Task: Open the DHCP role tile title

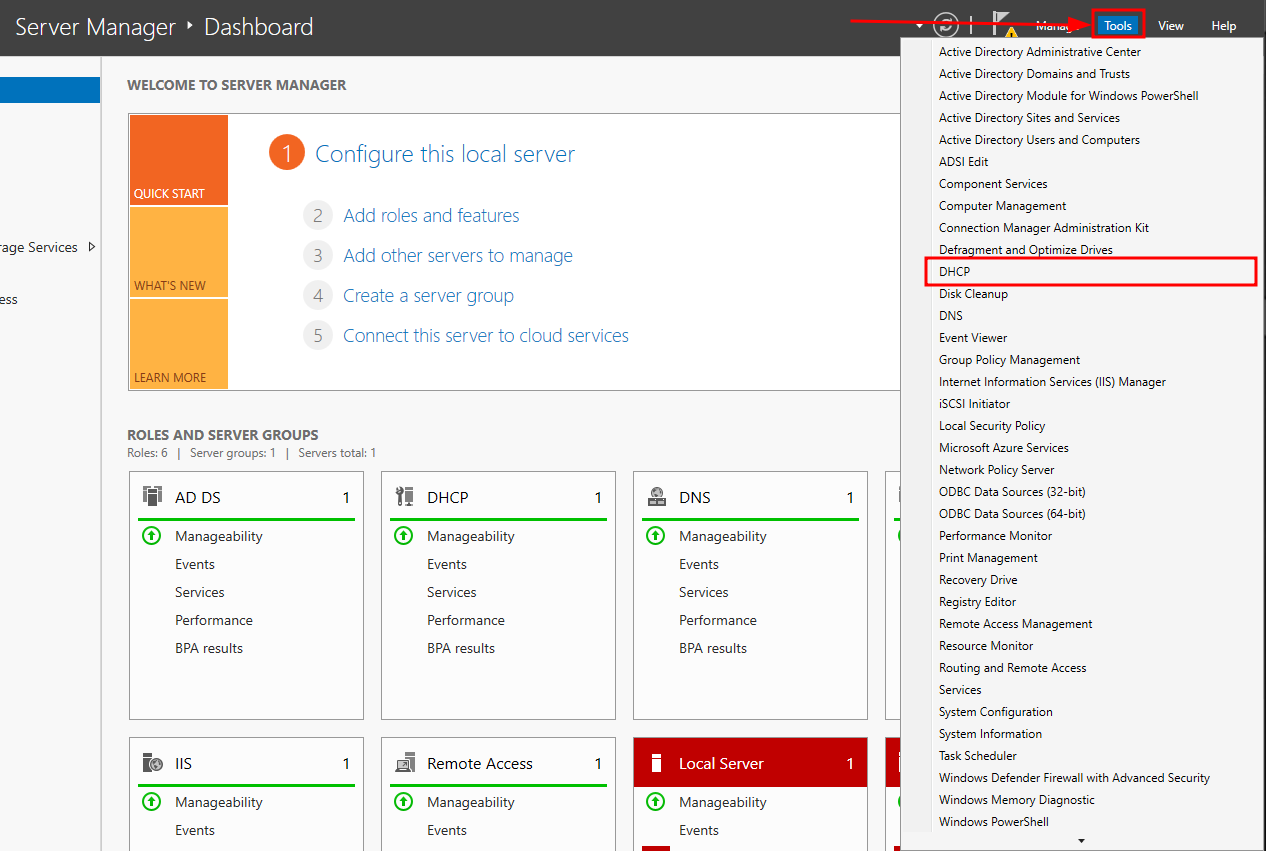Action: click(x=447, y=497)
